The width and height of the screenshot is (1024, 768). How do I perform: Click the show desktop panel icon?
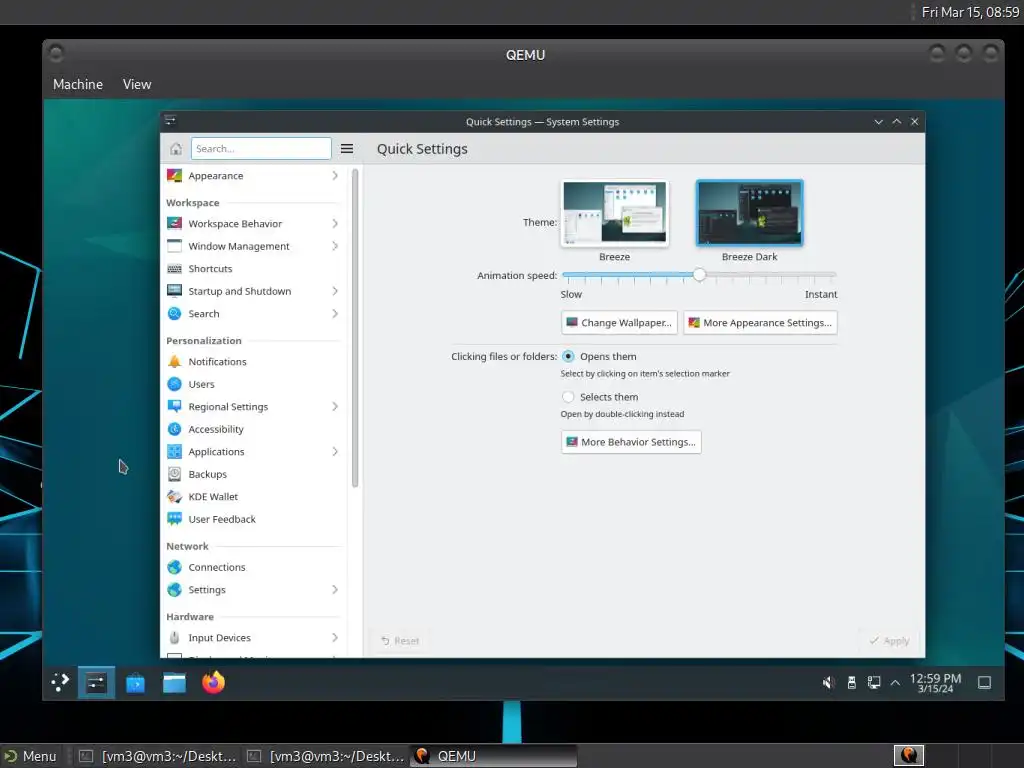pos(984,683)
